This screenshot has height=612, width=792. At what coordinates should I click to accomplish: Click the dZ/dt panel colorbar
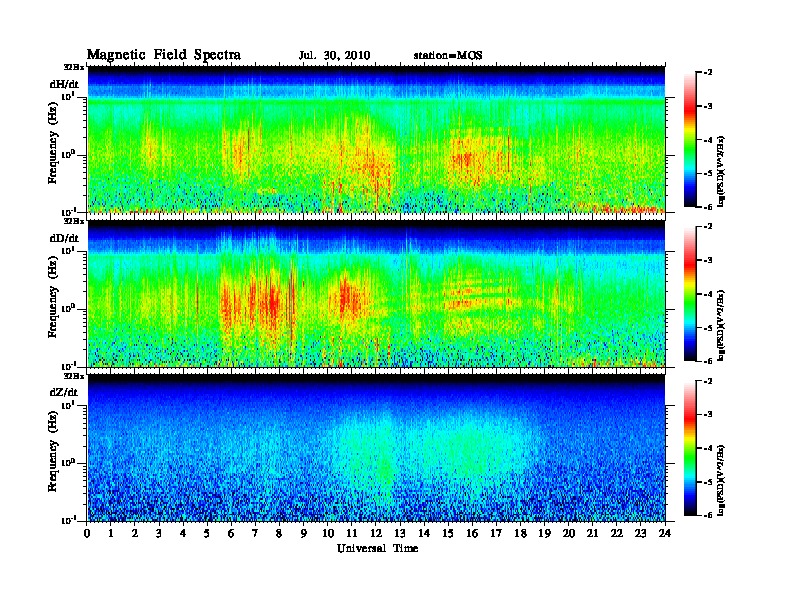coord(690,448)
